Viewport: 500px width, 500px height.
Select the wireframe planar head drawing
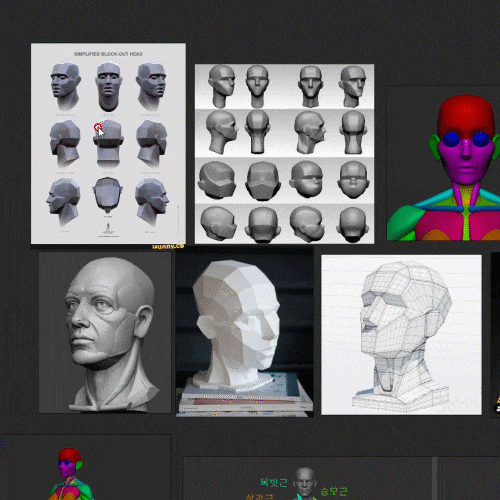tap(401, 335)
